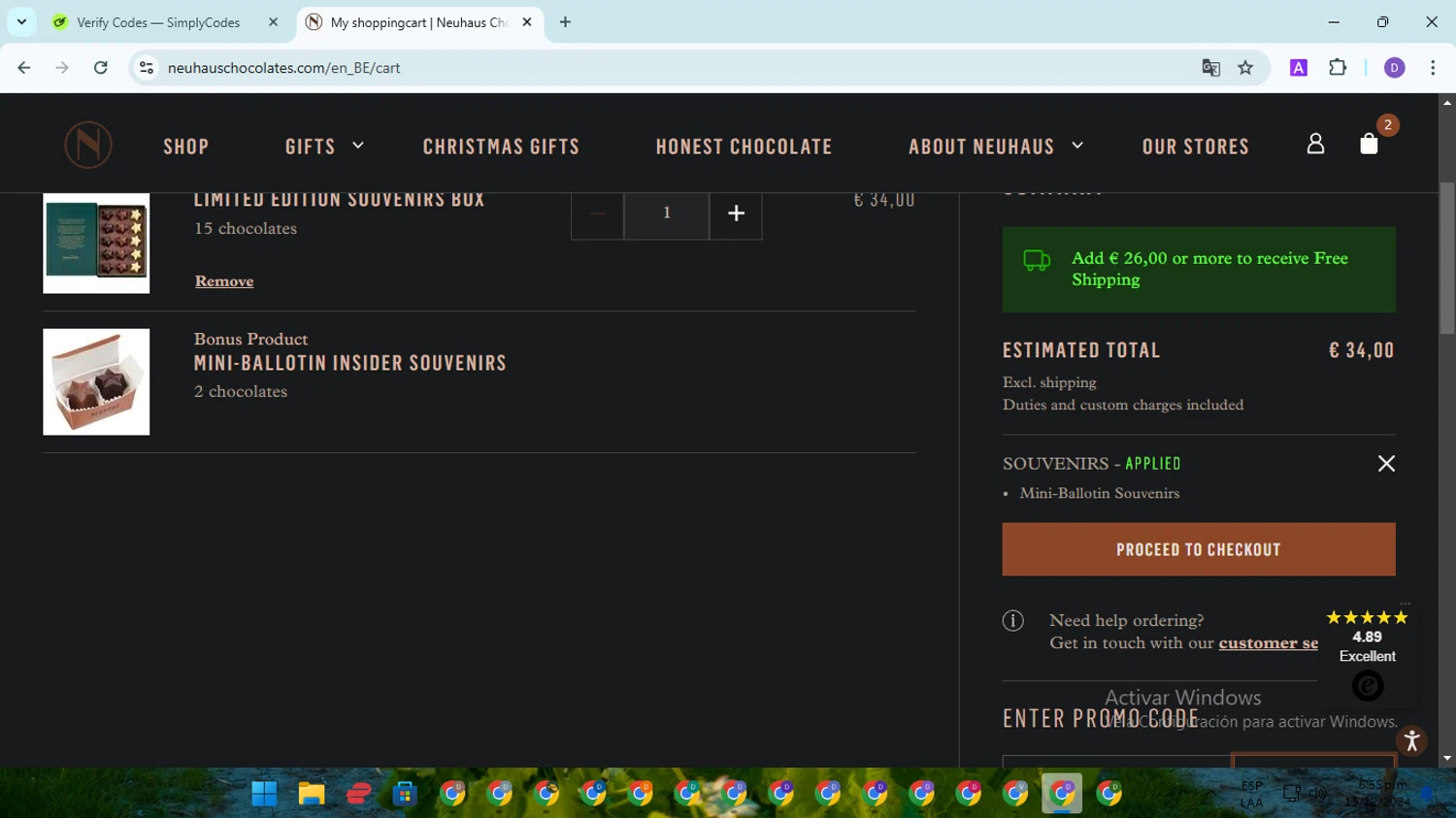
Task: Open the Chrome three-dot menu
Action: click(x=1433, y=68)
